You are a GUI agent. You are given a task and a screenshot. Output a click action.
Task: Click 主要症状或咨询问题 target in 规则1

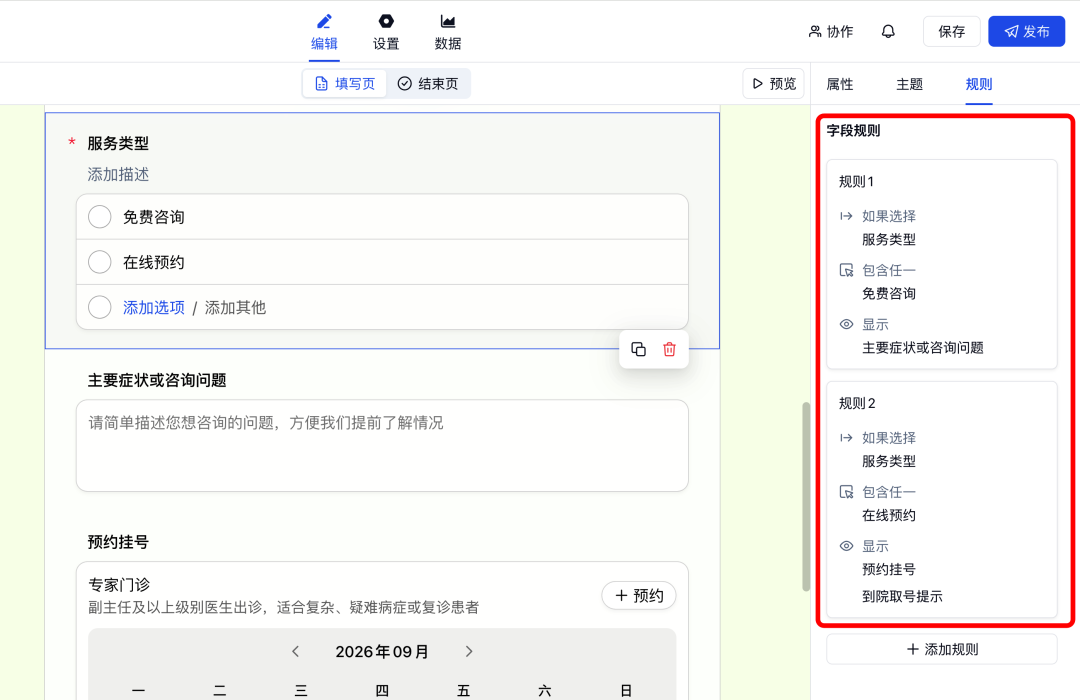pos(922,348)
